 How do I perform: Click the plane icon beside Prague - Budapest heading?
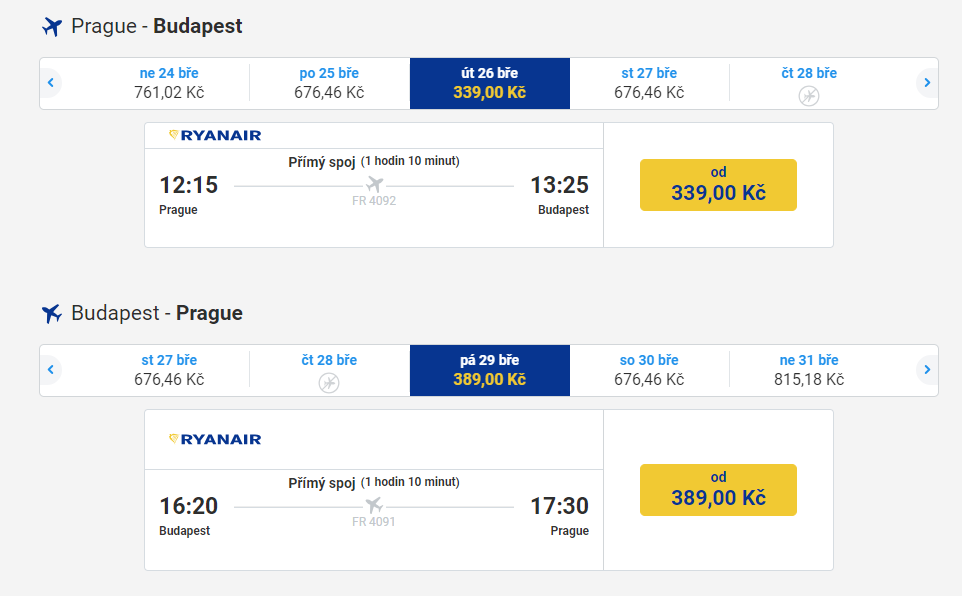click(52, 27)
